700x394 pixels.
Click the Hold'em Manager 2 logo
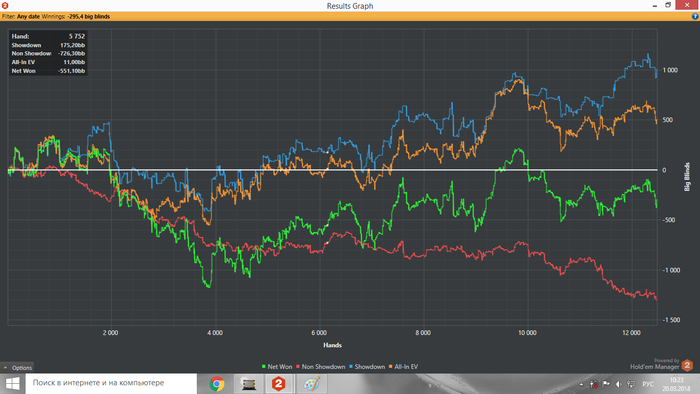(688, 365)
